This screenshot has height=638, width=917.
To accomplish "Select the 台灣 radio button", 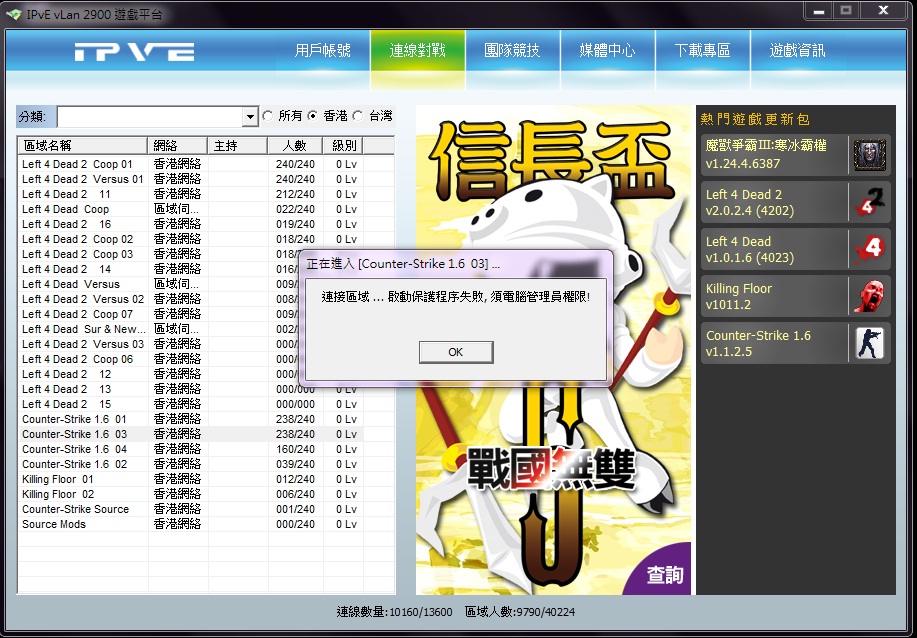I will click(358, 116).
